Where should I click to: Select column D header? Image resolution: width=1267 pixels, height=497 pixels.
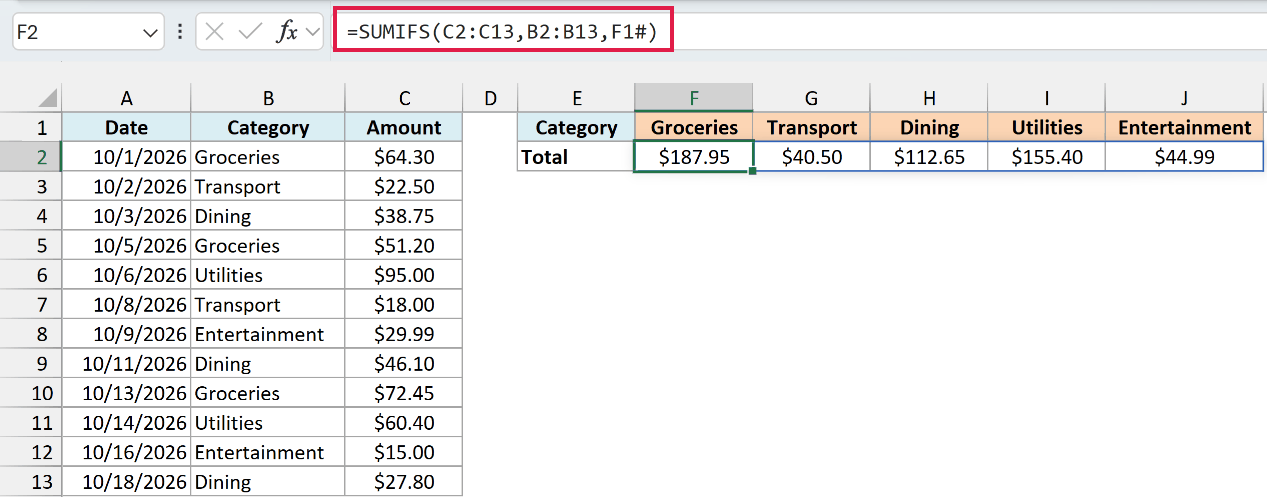490,98
